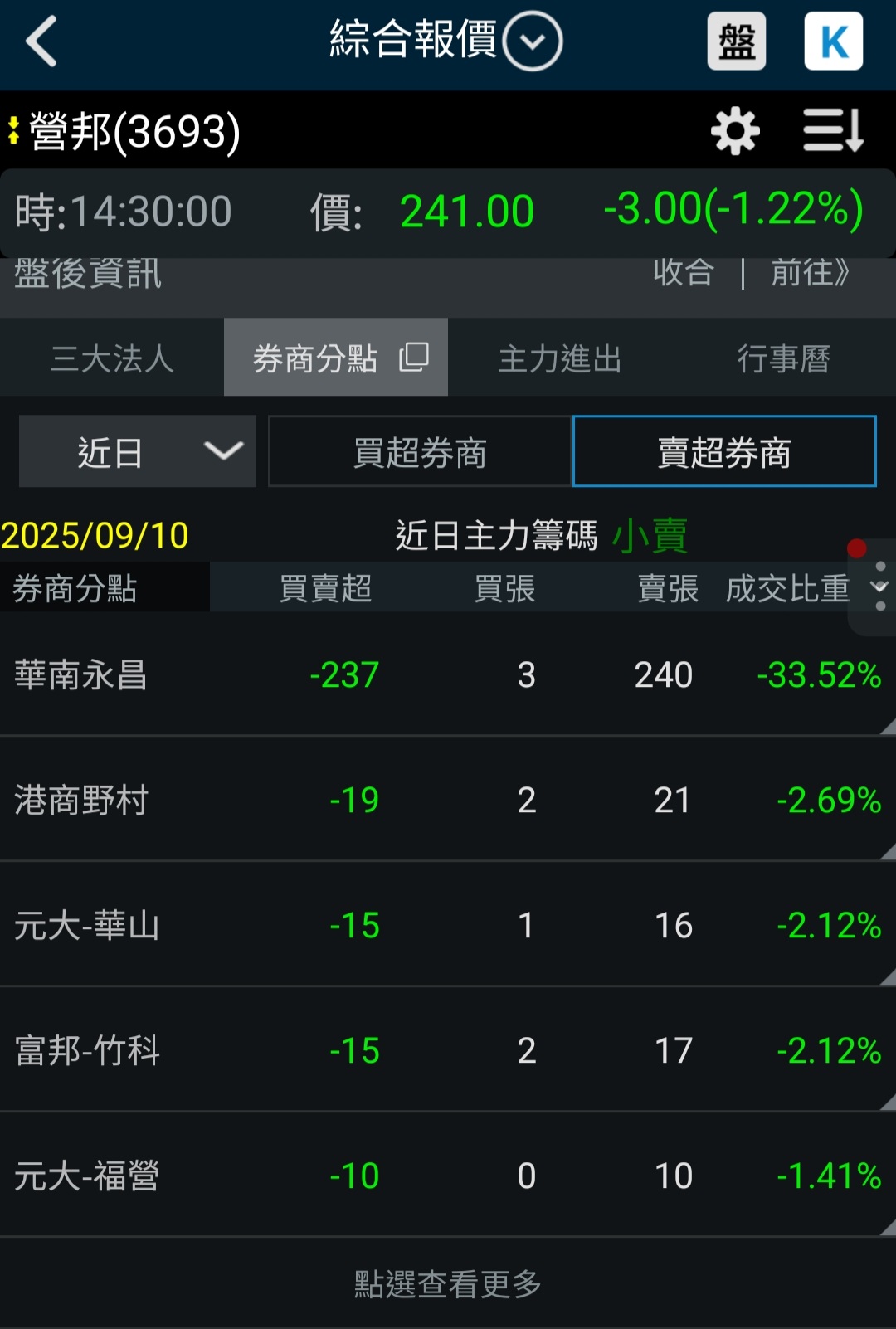Viewport: 896px width, 1329px height.
Task: Switch to the 三大法人 tab
Action: point(112,358)
